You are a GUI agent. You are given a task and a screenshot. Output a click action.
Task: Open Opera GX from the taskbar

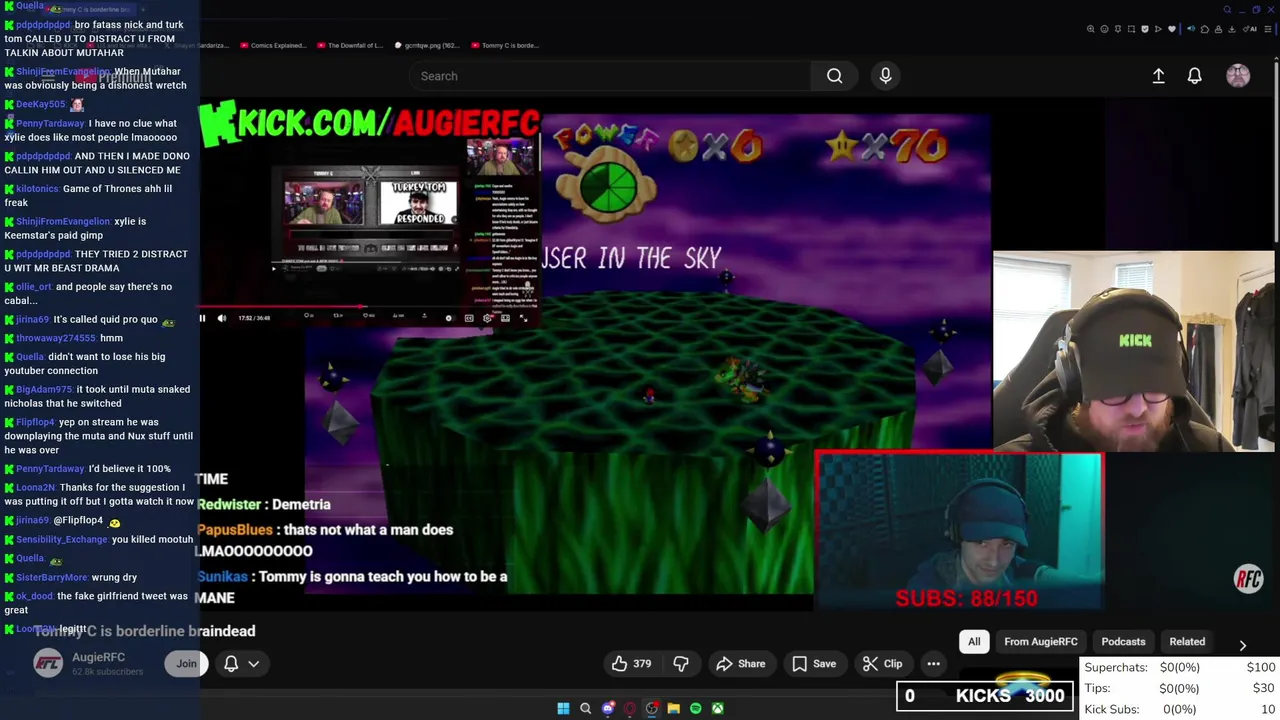pos(630,708)
